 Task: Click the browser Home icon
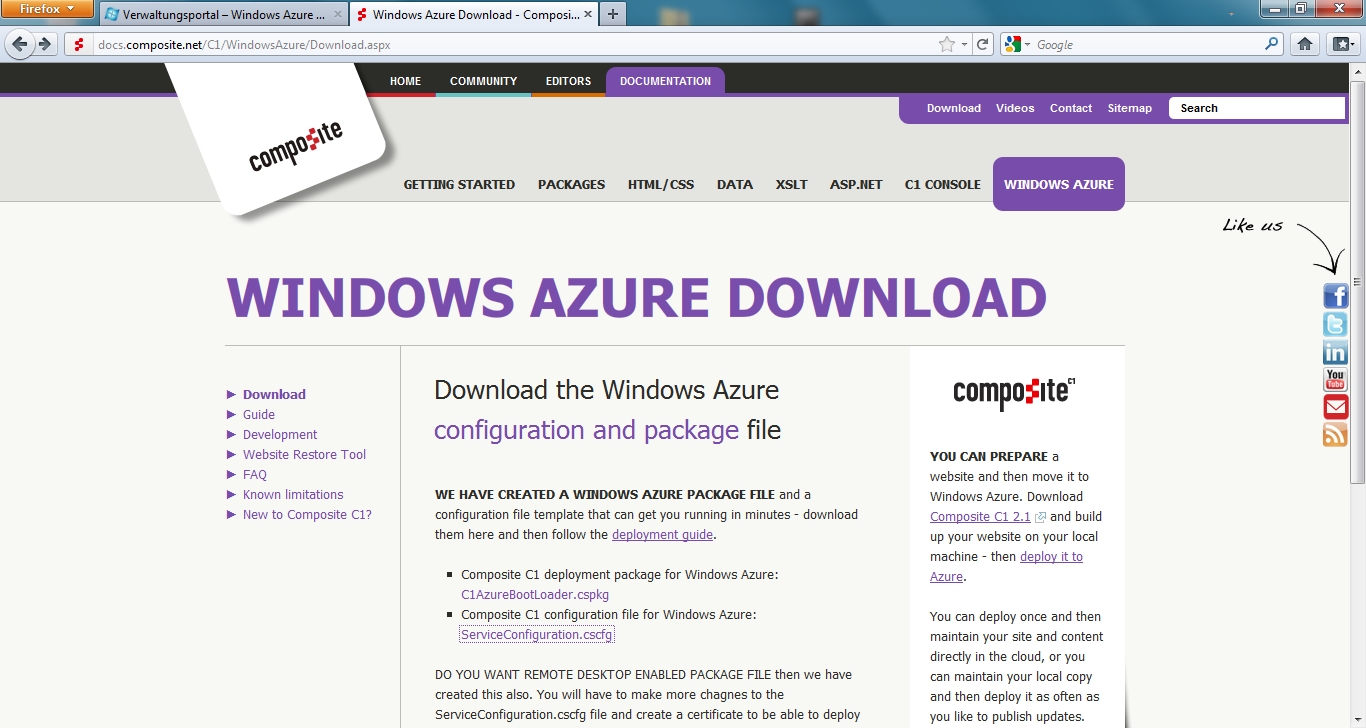click(1304, 44)
